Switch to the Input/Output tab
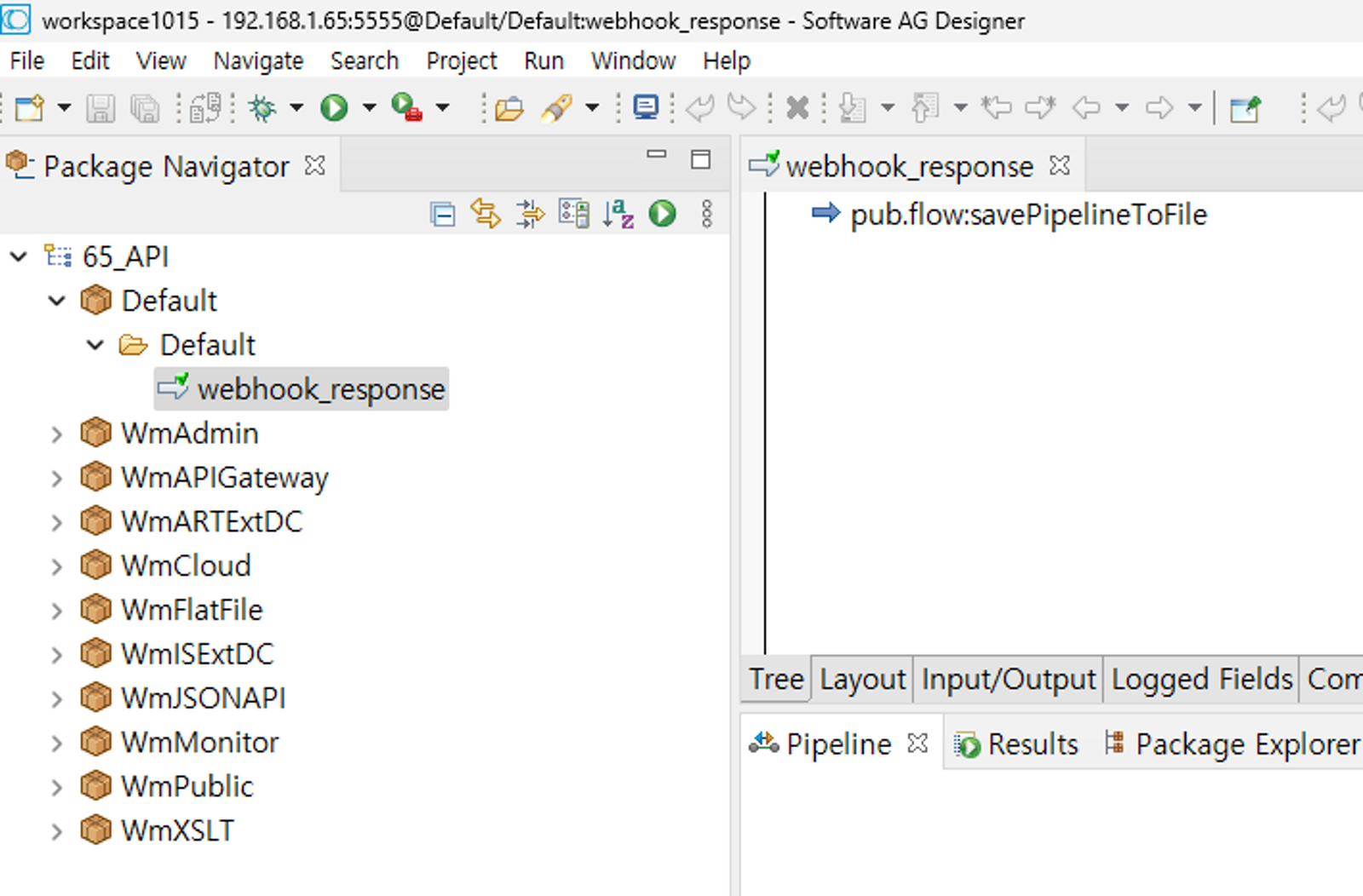This screenshot has height=896, width=1363. click(1008, 680)
